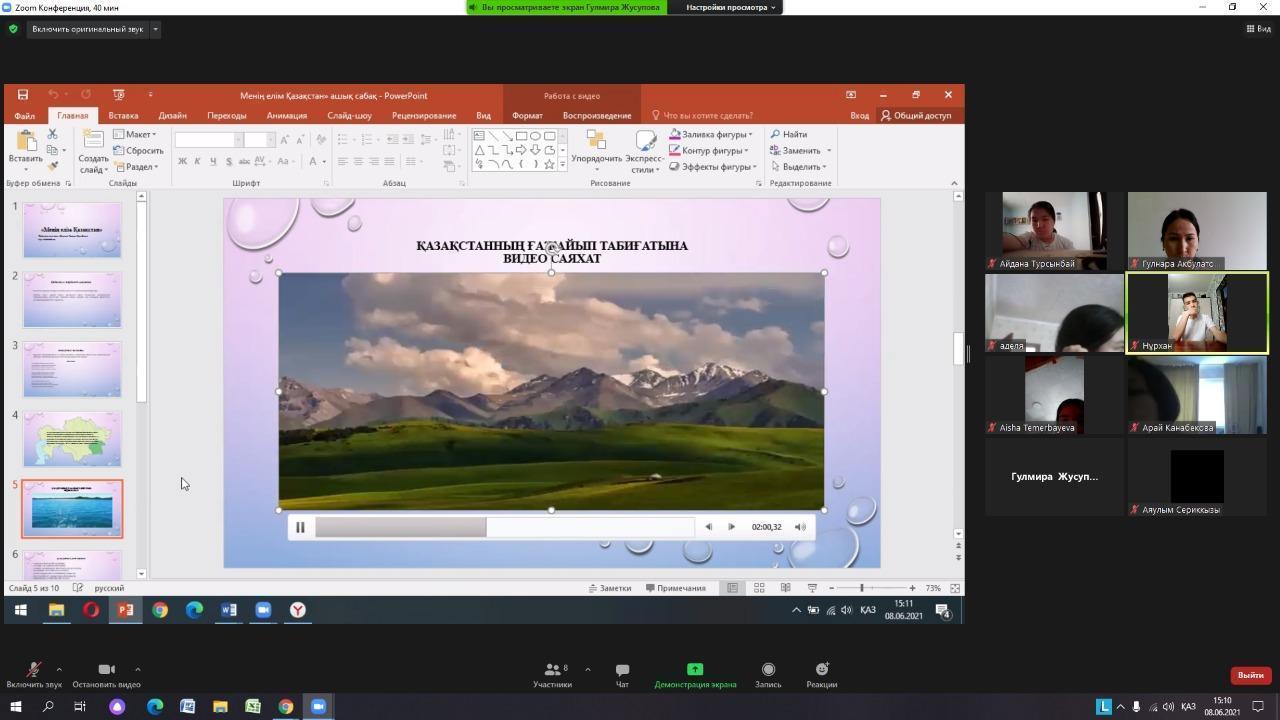Click the red Выйти leave button

(x=1250, y=675)
